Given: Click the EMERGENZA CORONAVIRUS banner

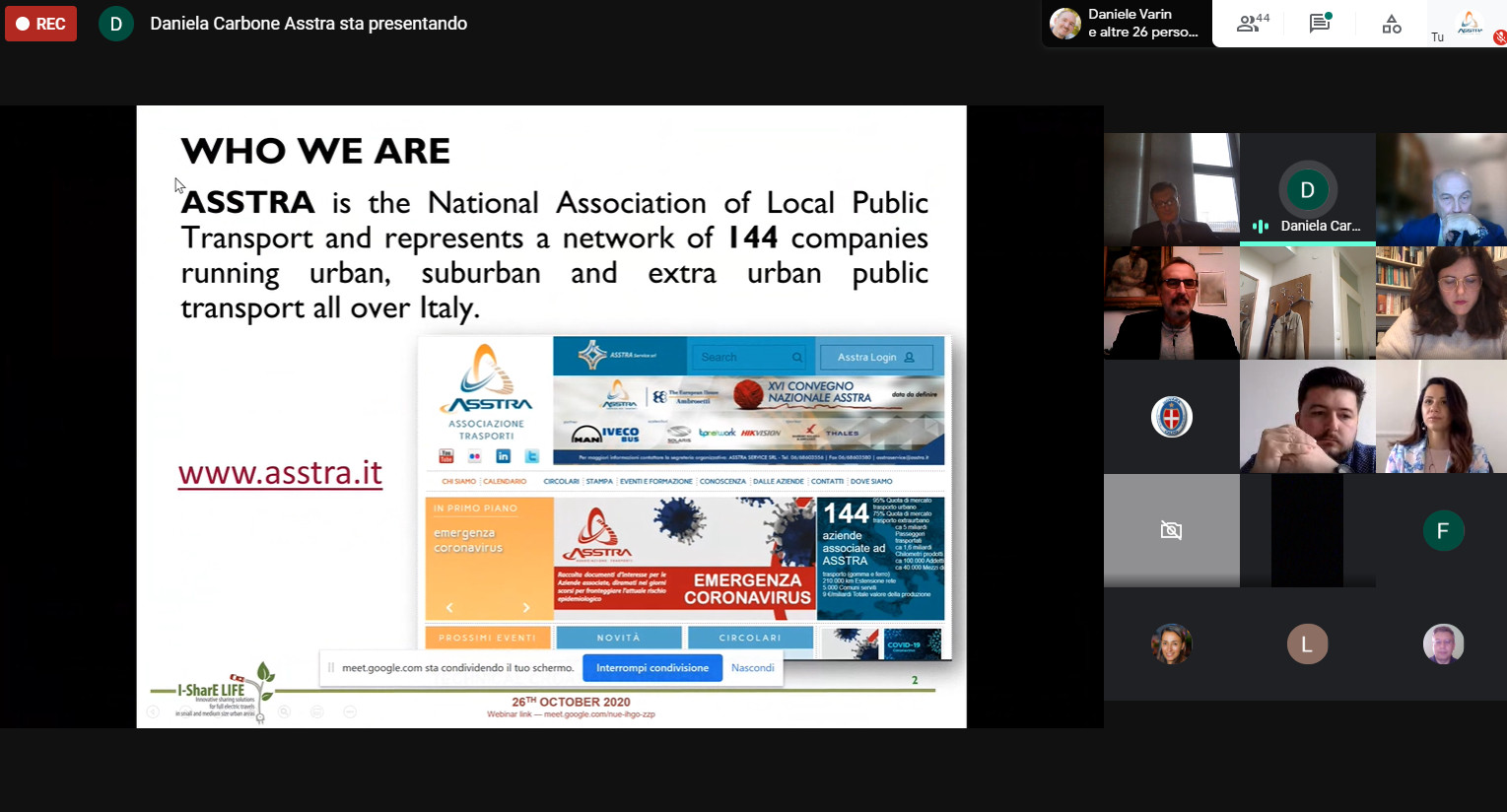Looking at the screenshot, I should tap(684, 558).
